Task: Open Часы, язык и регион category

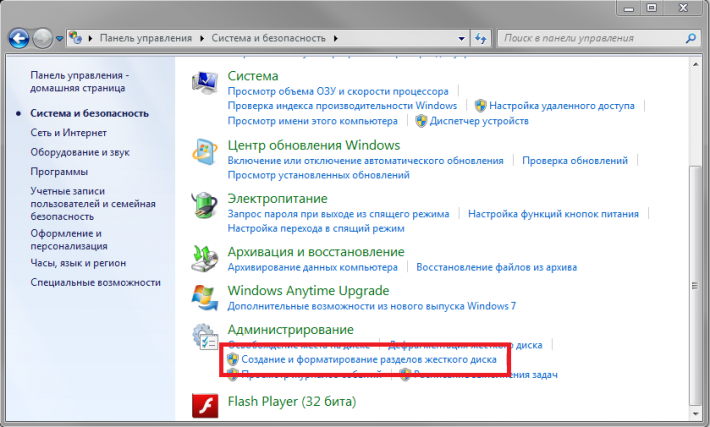Action: coord(78,263)
